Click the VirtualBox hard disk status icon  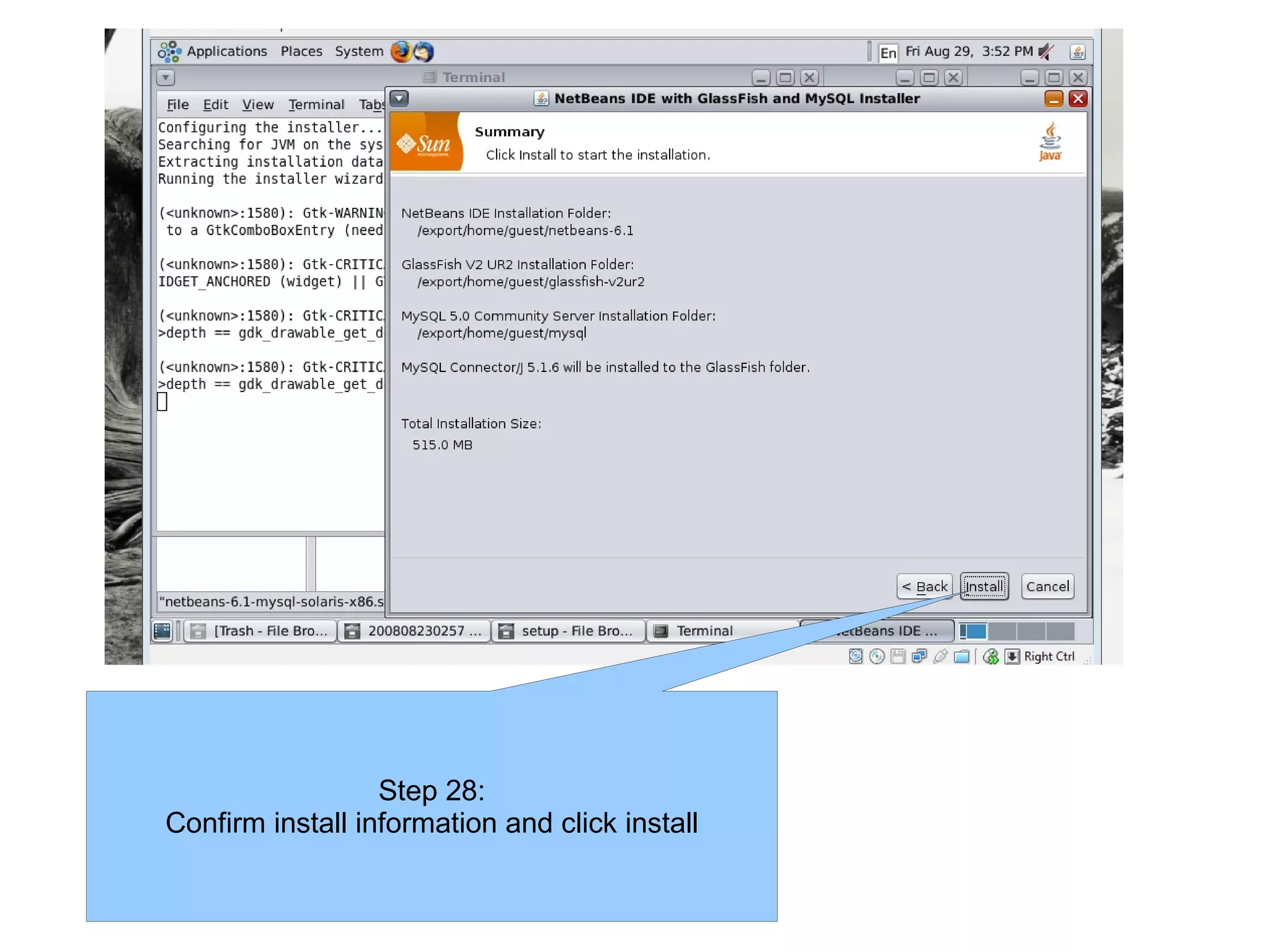pos(856,656)
